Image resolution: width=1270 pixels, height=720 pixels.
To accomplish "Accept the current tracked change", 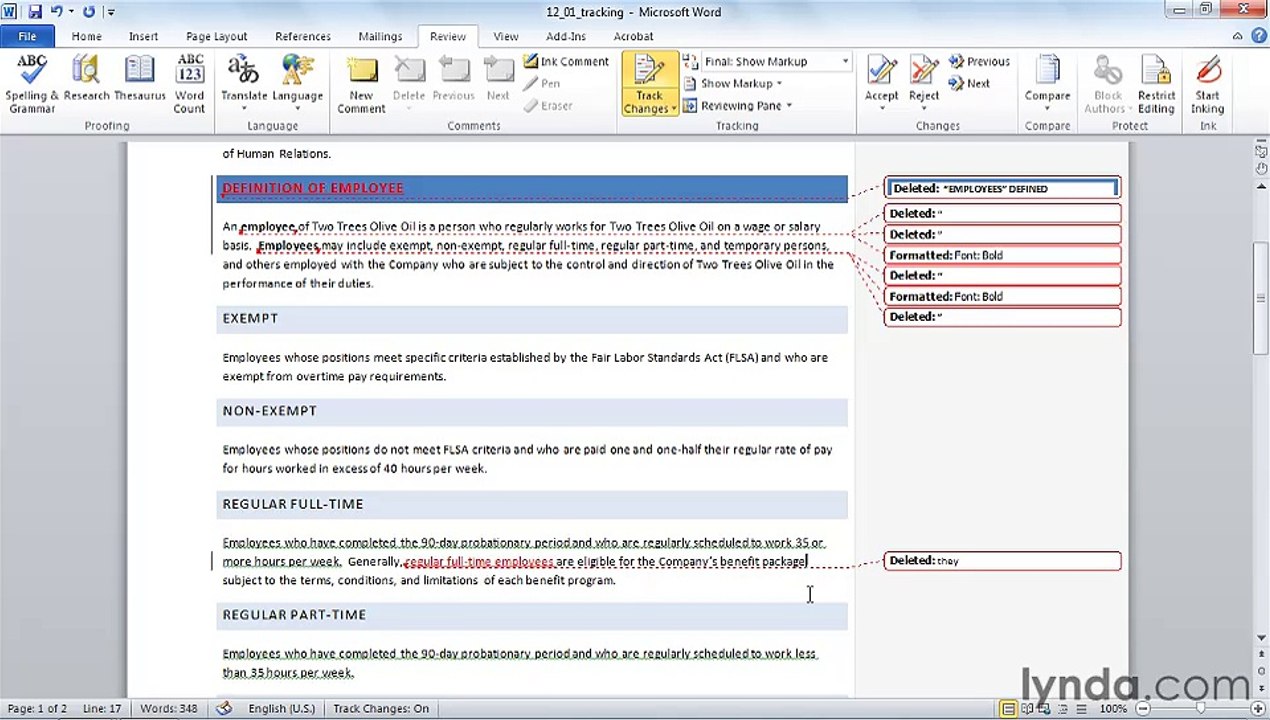I will point(881,84).
